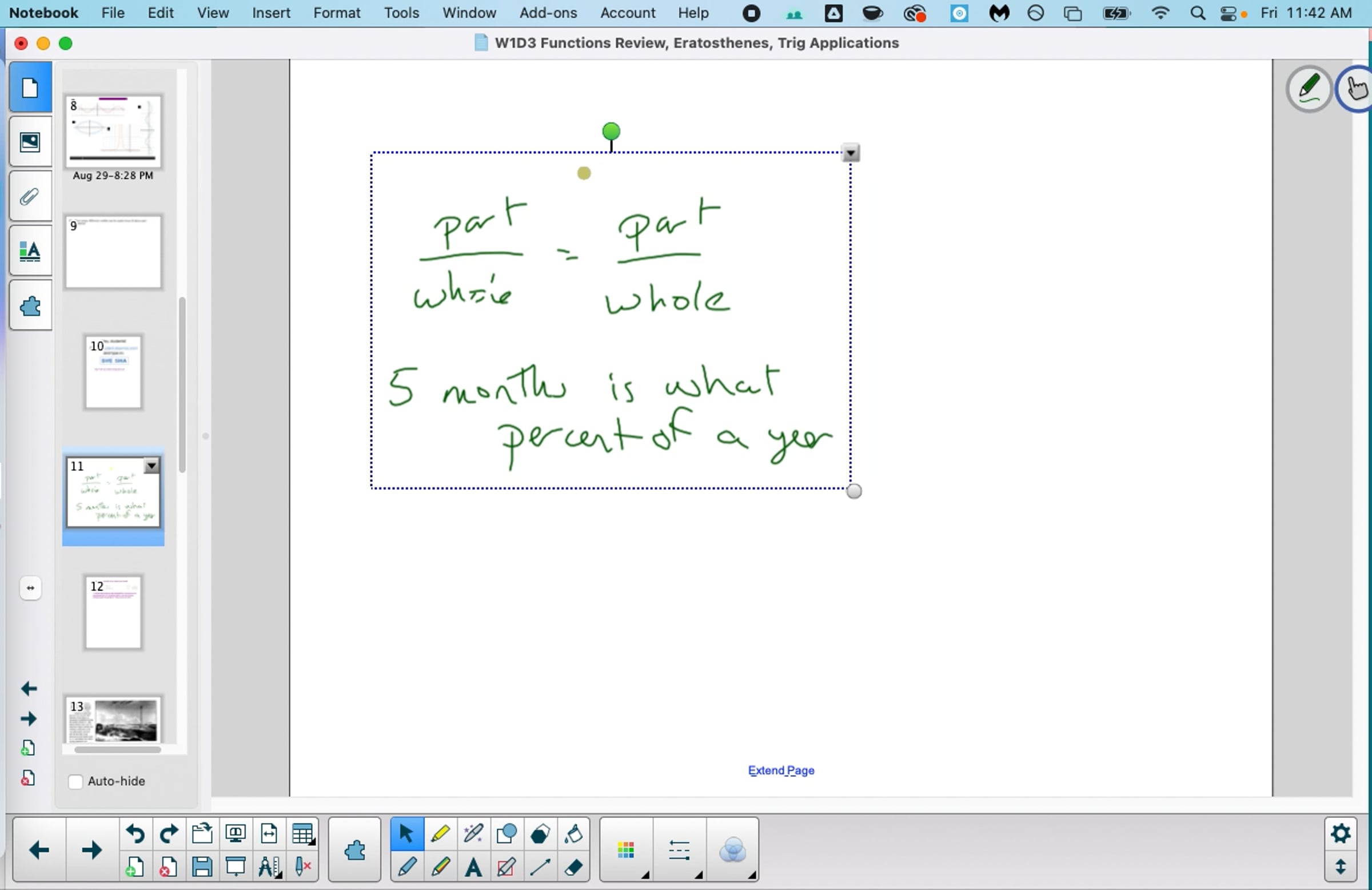
Task: Open the Gallery tab in sidebar
Action: [x=30, y=142]
